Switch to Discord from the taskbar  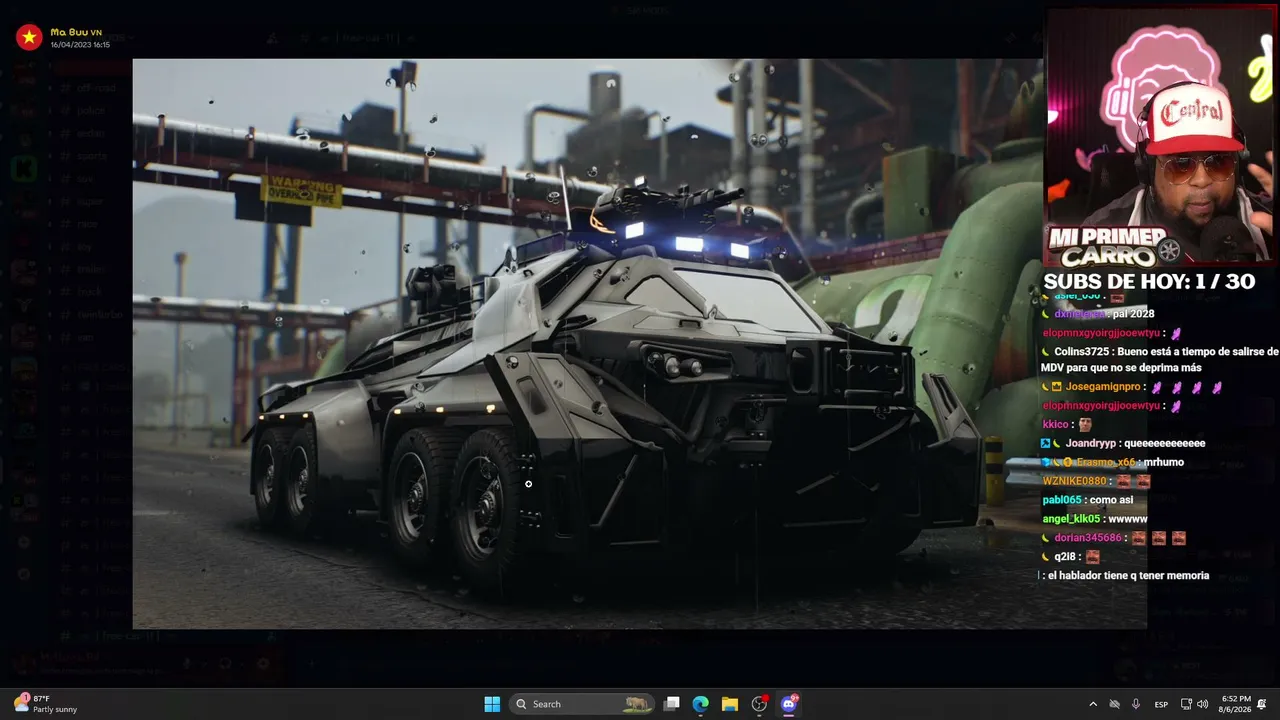point(788,704)
